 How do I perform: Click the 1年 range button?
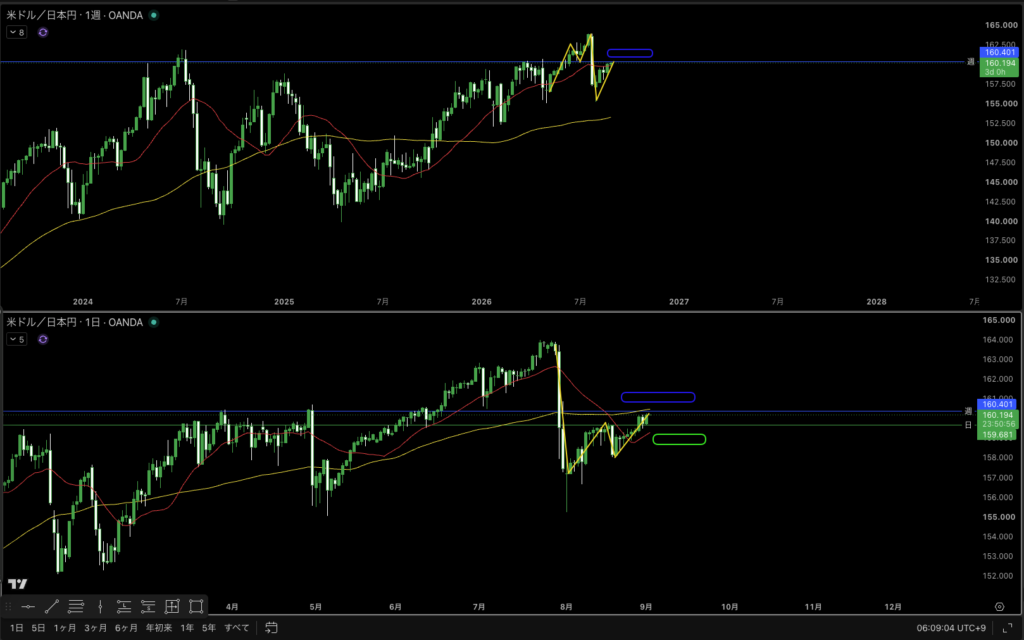pos(187,628)
